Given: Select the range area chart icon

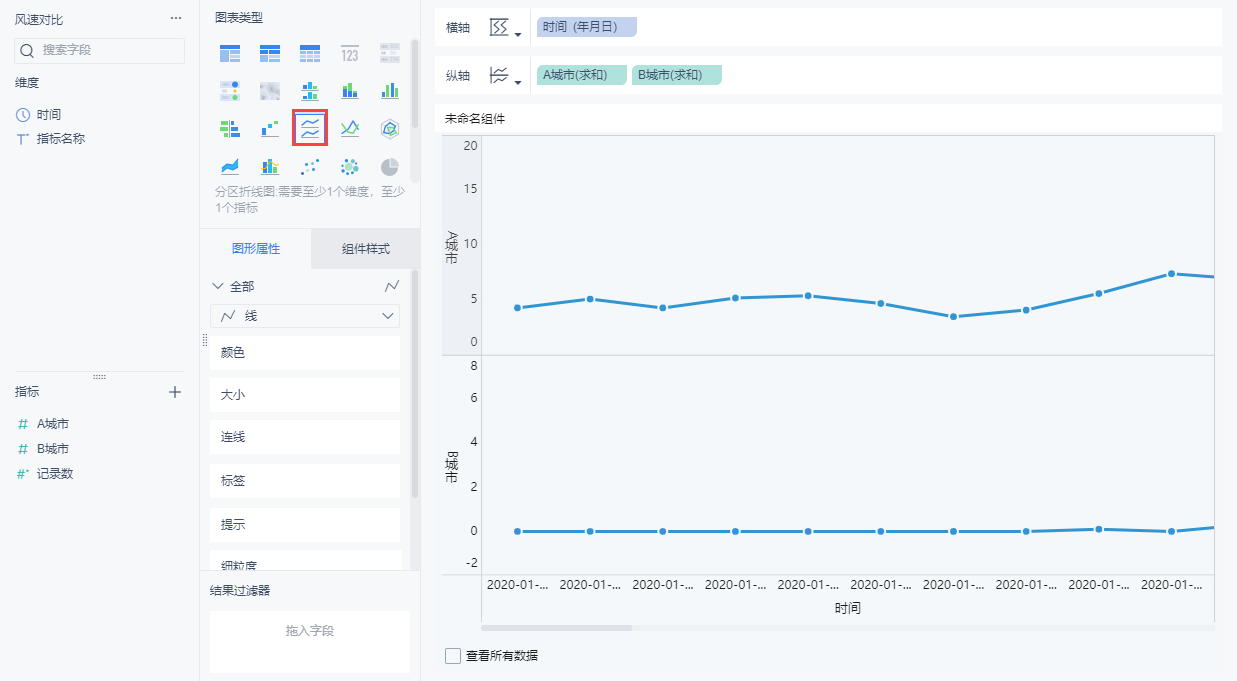Looking at the screenshot, I should click(x=230, y=166).
